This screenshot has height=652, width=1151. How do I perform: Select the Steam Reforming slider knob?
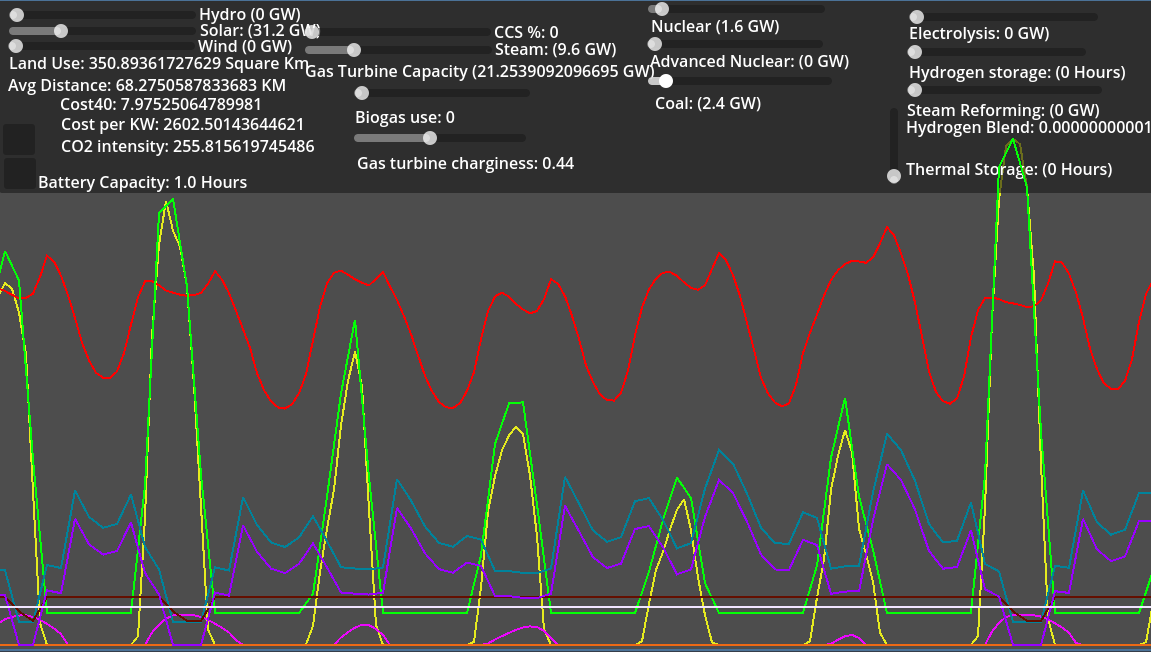click(914, 90)
